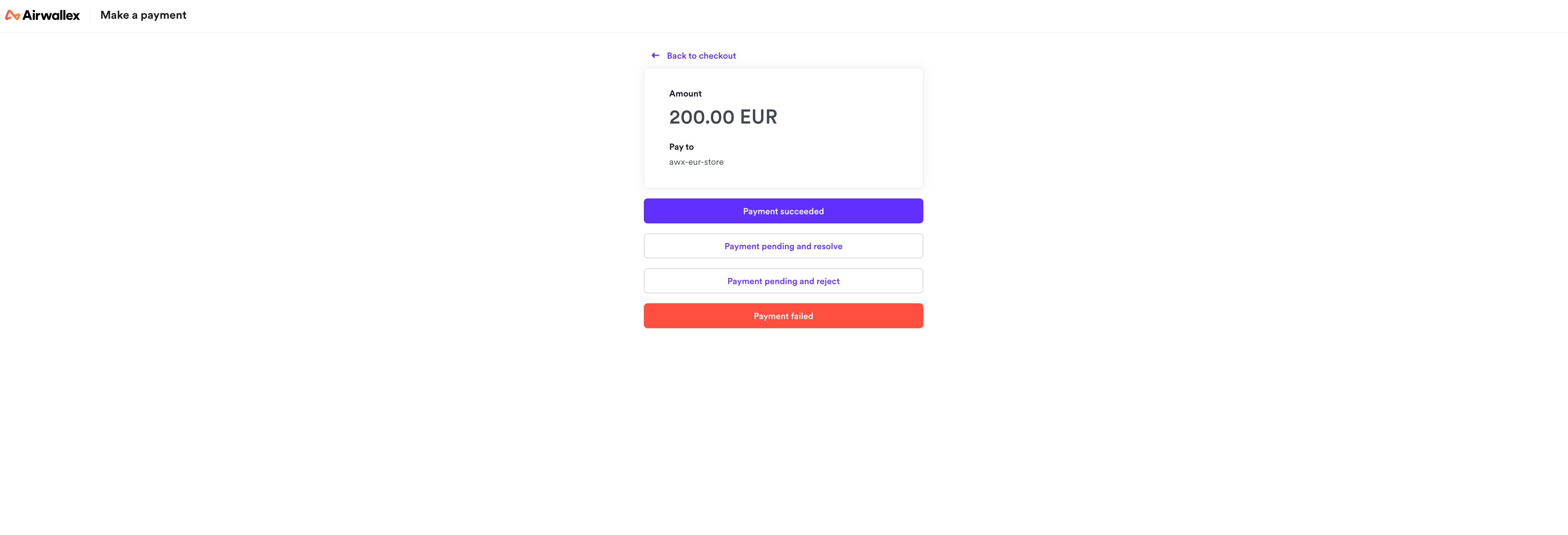Open the Back to checkout link
The width and height of the screenshot is (1568, 535).
pos(701,55)
